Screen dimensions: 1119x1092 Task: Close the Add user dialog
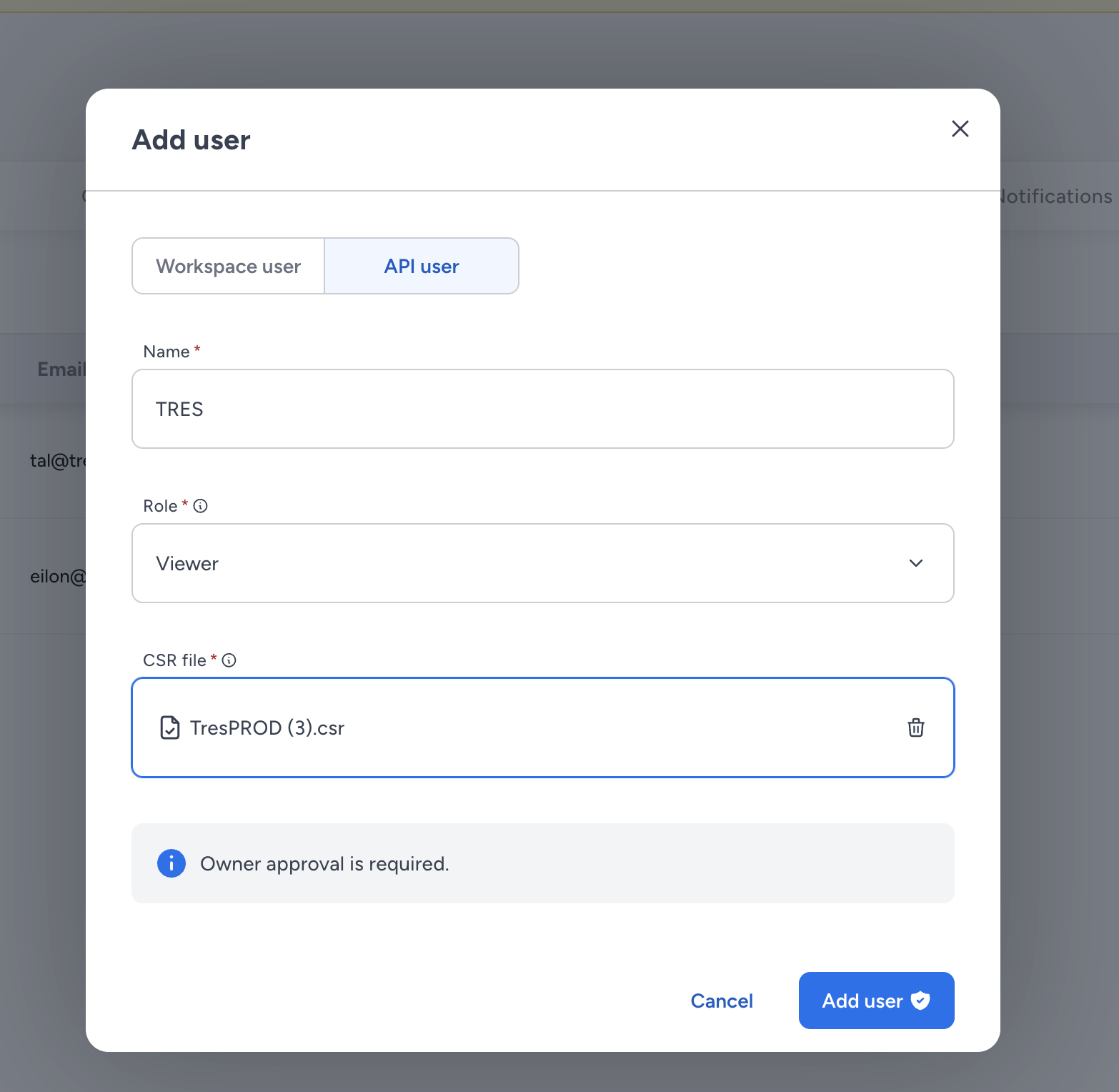click(960, 129)
